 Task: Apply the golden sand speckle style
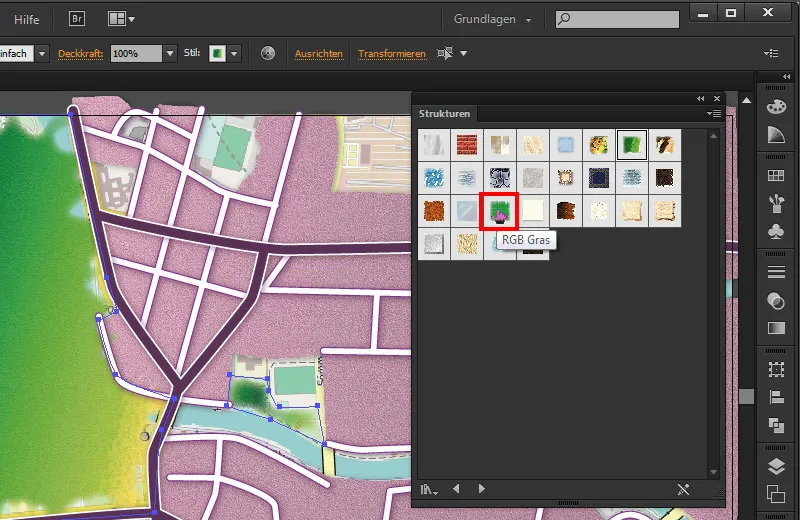pyautogui.click(x=467, y=244)
